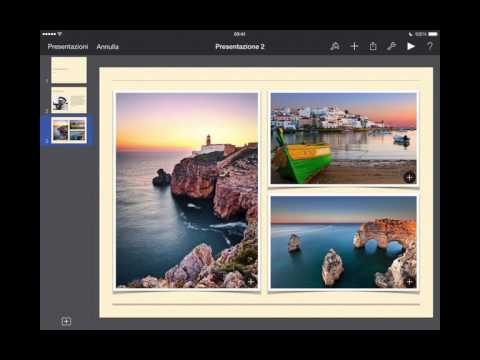Start slideshow with the play button
Screen dimensions: 480x360
(x=411, y=46)
